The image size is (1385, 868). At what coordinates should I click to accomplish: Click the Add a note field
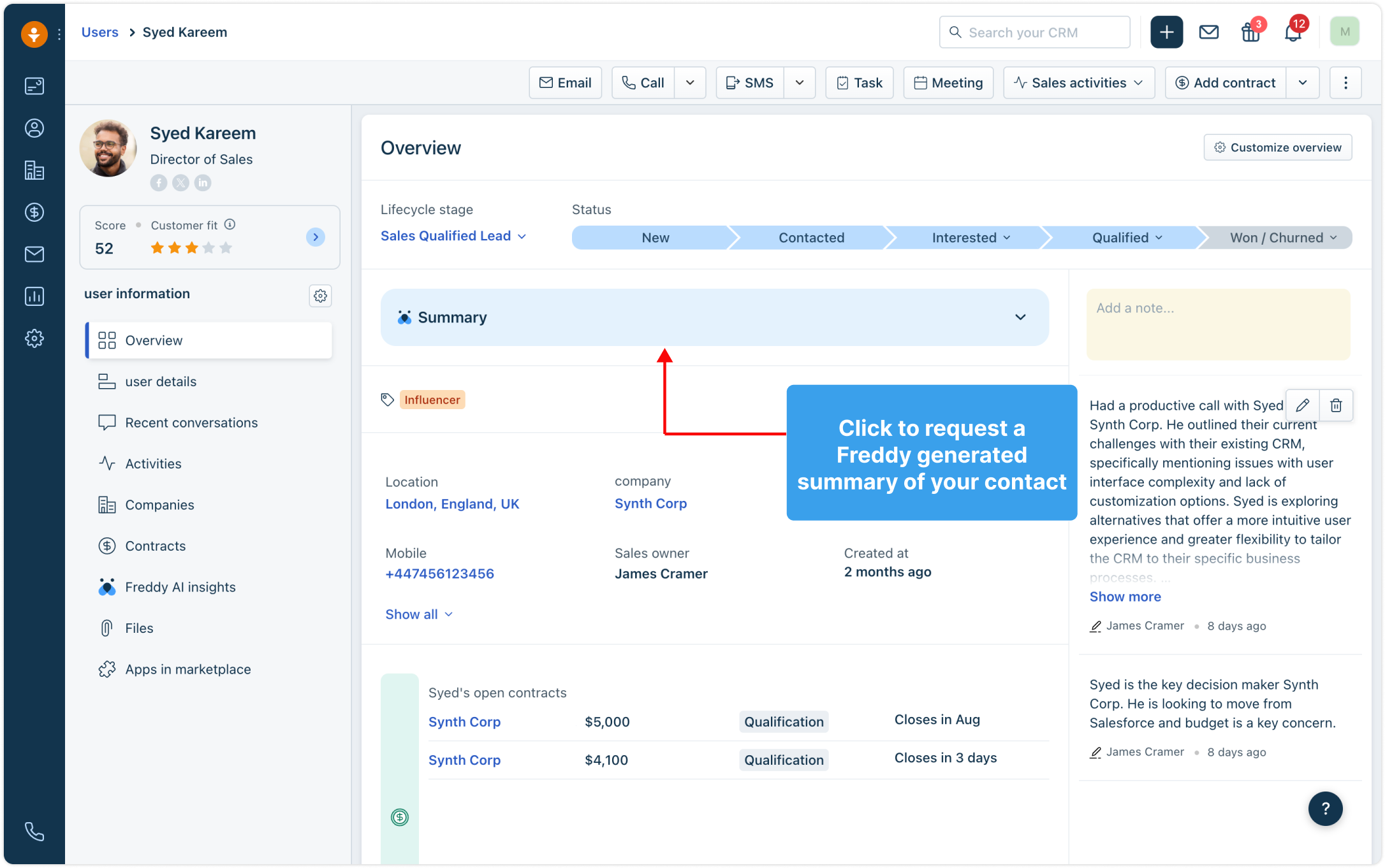[1218, 324]
